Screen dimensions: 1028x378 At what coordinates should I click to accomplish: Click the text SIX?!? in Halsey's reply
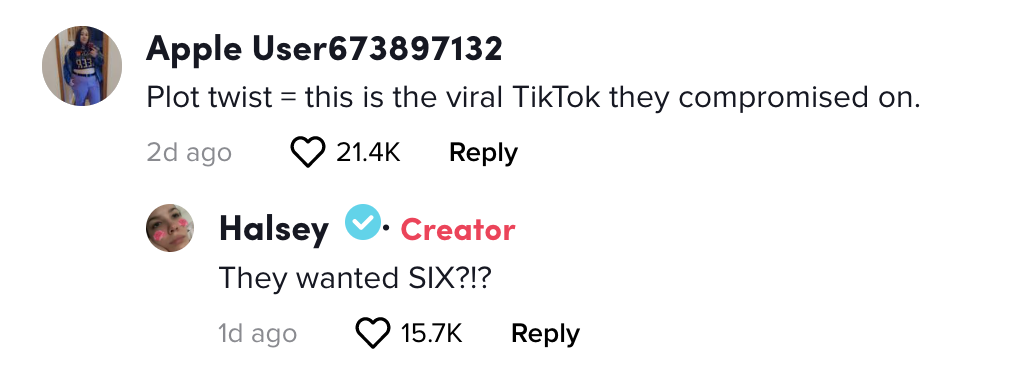[x=445, y=278]
